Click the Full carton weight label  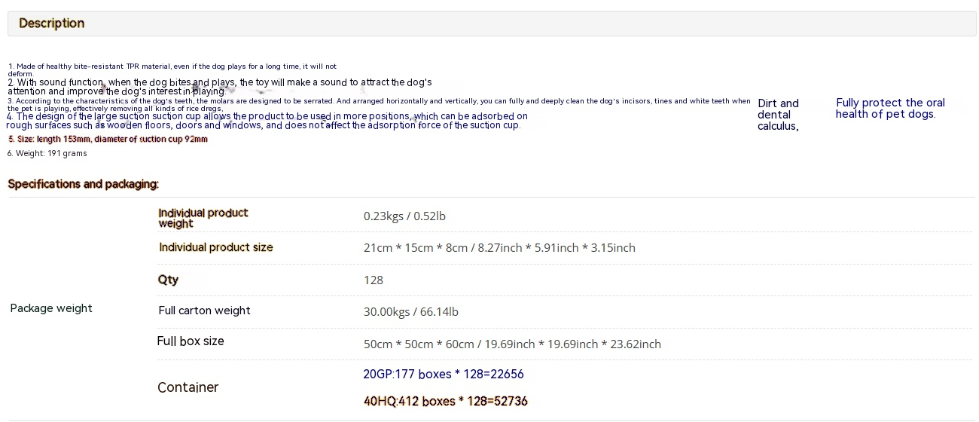pos(204,311)
